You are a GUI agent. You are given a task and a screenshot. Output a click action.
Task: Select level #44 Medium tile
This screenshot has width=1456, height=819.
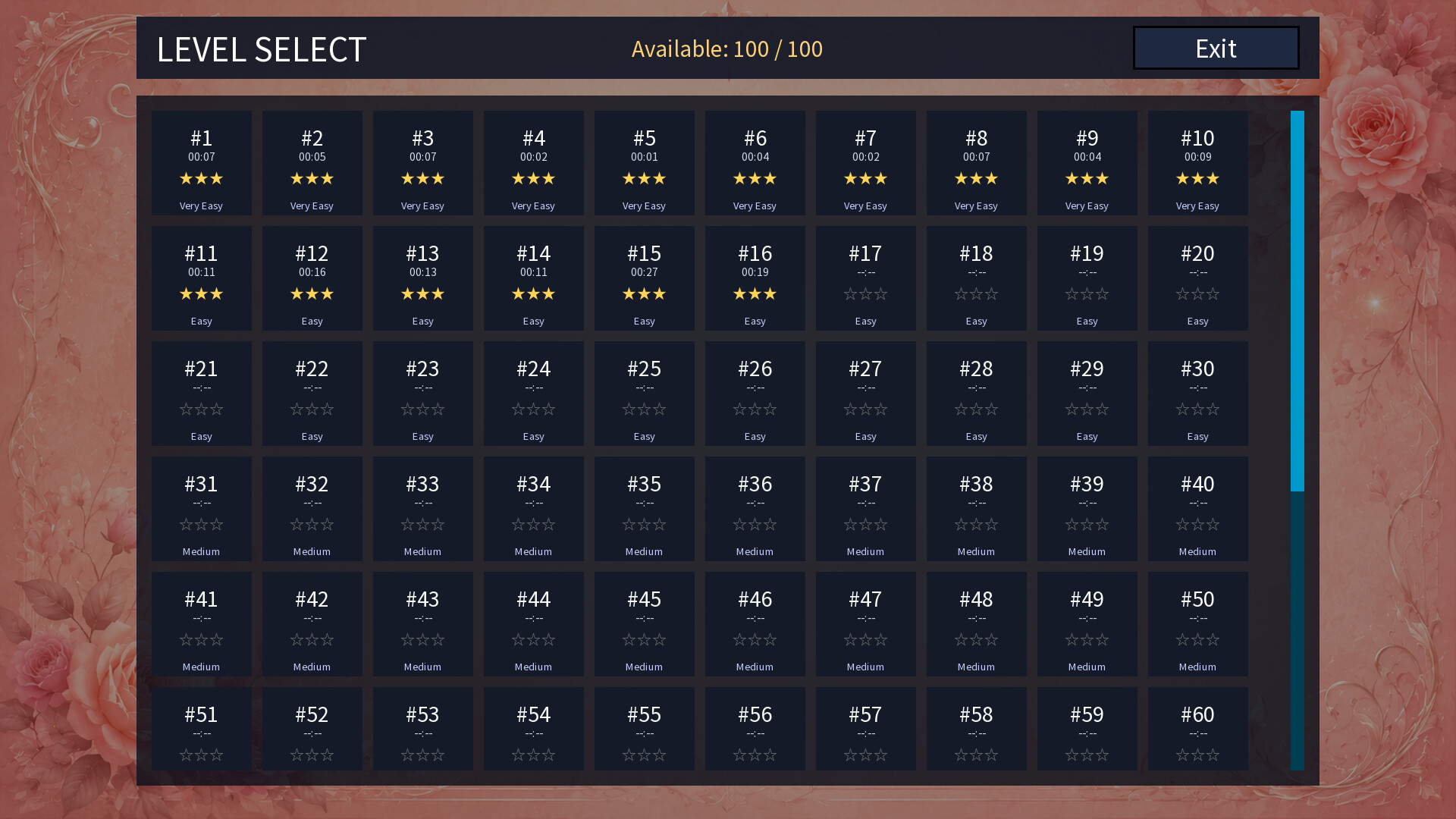point(534,624)
